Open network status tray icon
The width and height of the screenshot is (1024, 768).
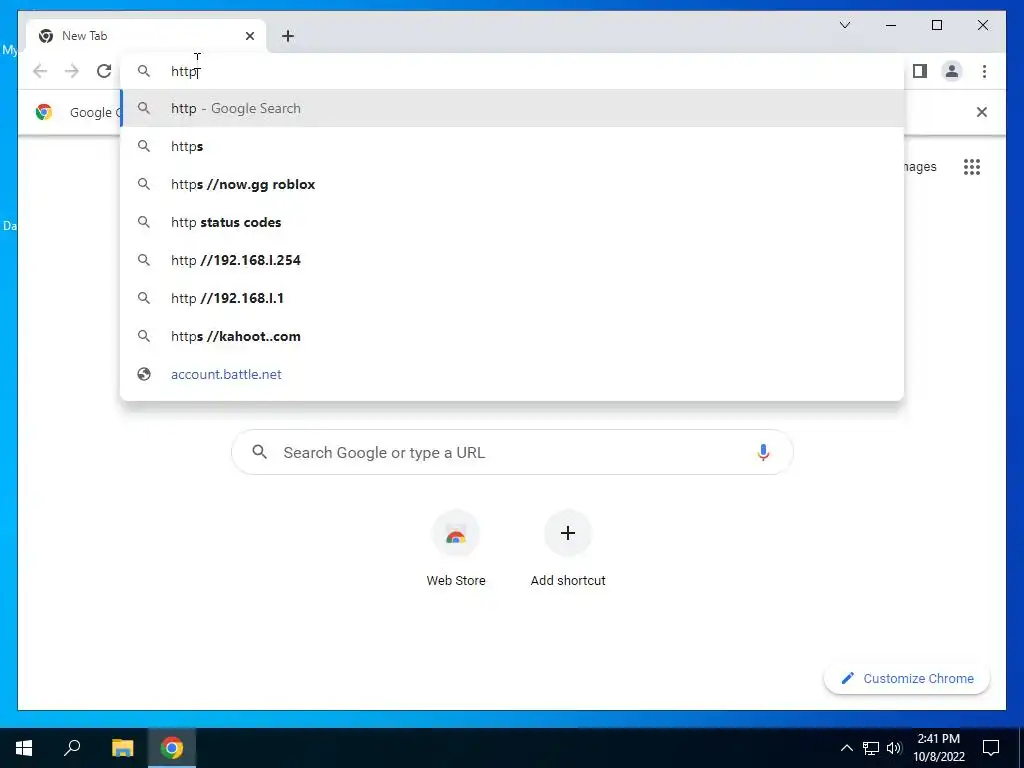click(871, 748)
